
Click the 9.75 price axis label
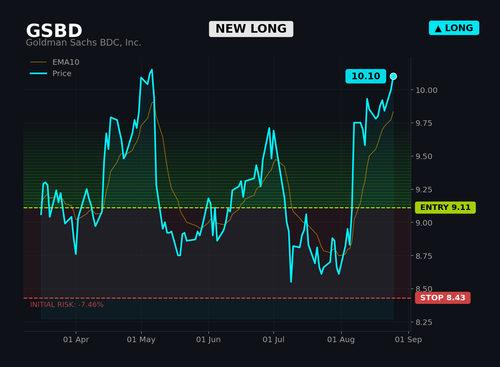(424, 123)
